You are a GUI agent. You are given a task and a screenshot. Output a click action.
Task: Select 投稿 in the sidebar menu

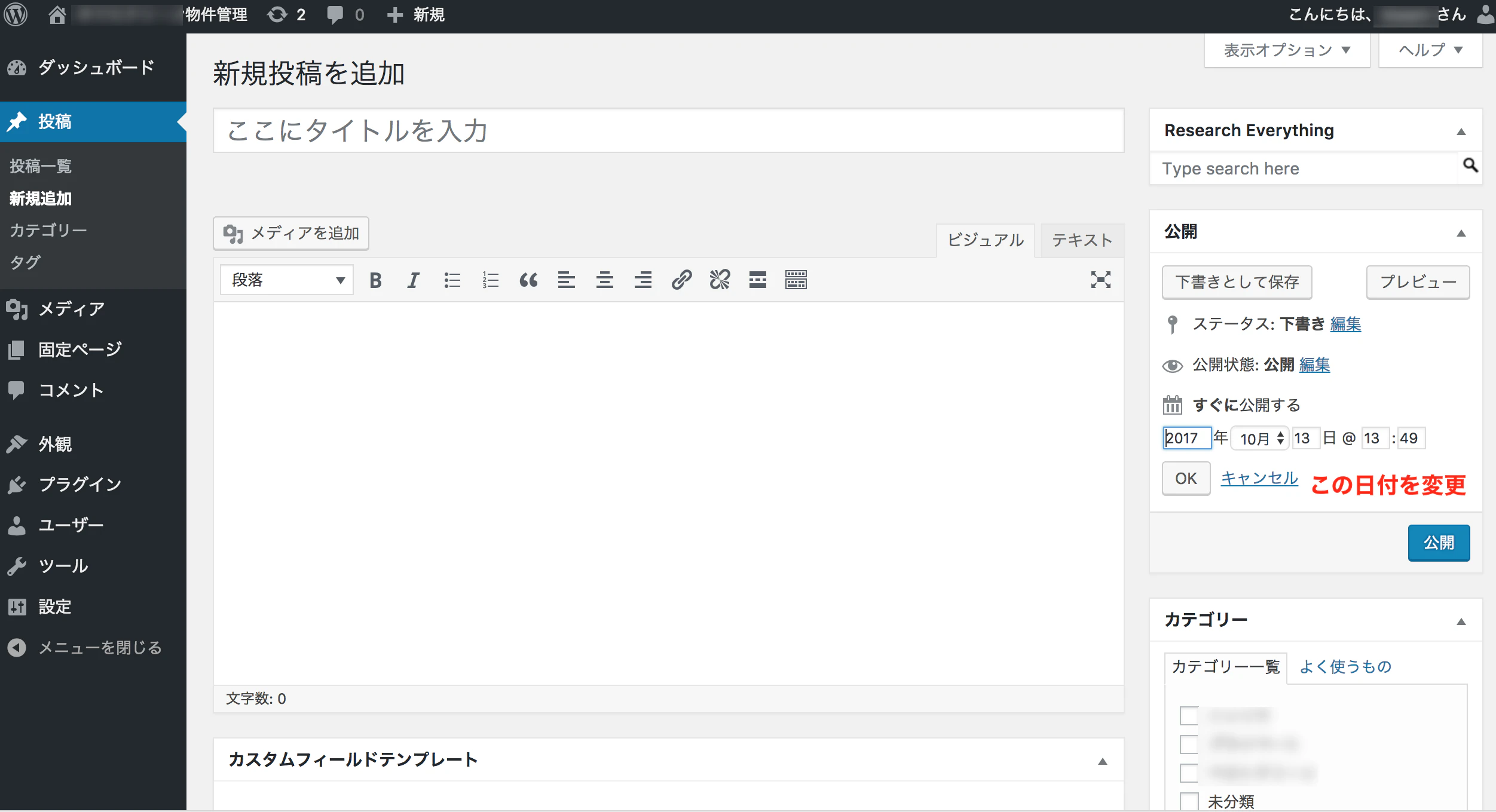[93, 121]
